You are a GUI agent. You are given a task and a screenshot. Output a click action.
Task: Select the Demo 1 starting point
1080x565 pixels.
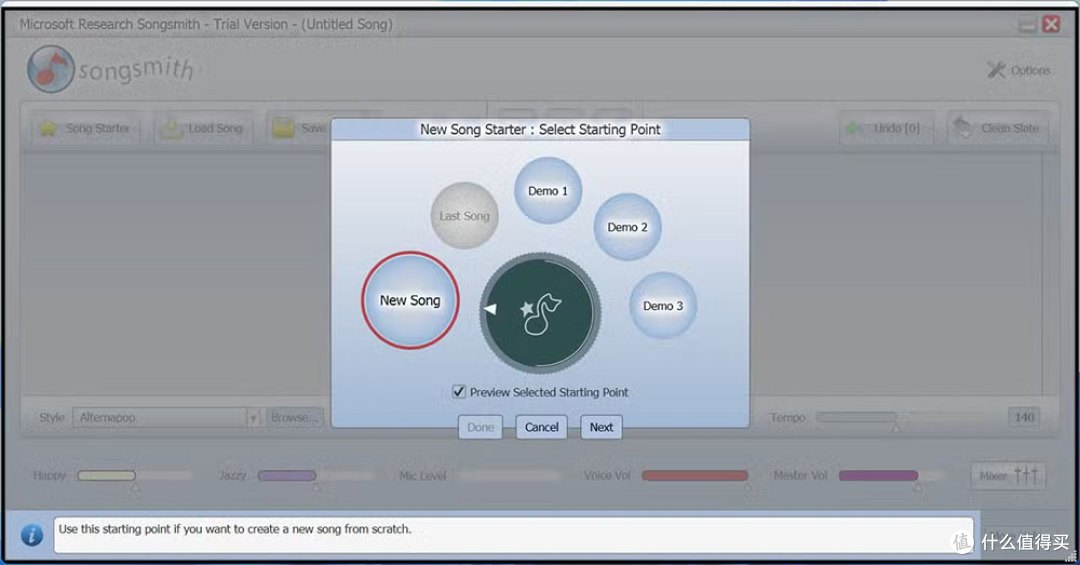[x=548, y=191]
